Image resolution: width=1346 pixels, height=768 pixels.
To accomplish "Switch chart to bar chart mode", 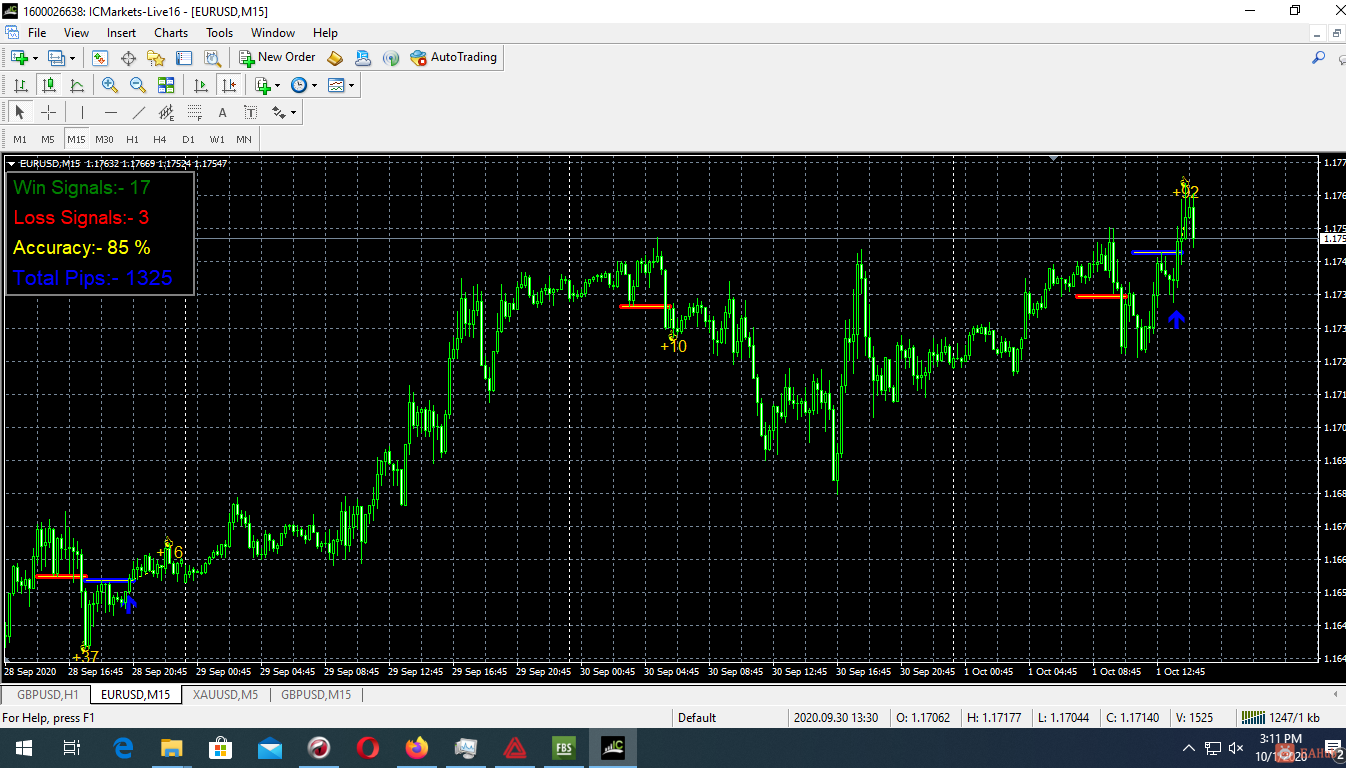I will [20, 85].
